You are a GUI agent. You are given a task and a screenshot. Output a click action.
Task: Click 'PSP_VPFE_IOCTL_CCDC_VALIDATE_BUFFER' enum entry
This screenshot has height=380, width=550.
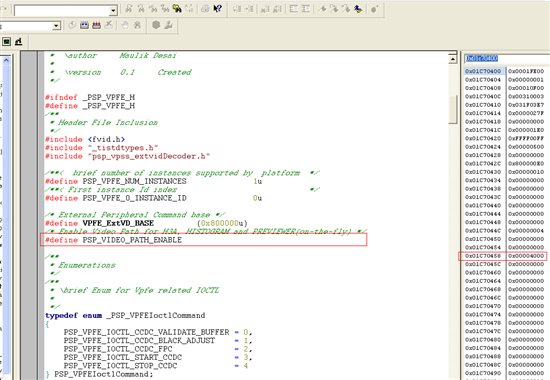(x=147, y=332)
